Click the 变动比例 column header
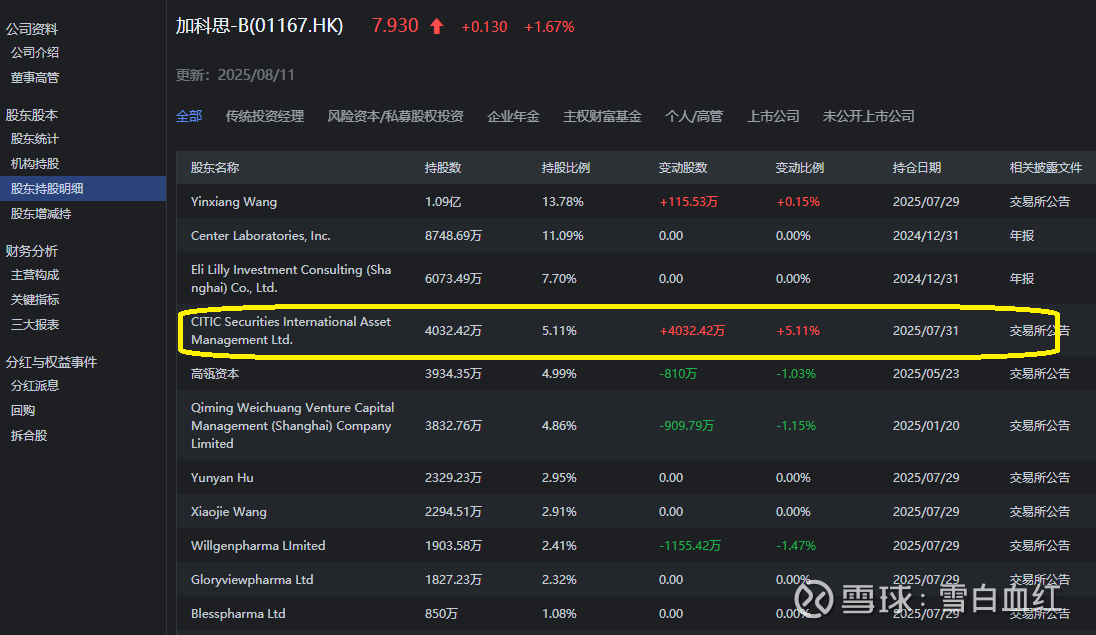Image resolution: width=1096 pixels, height=635 pixels. (800, 168)
